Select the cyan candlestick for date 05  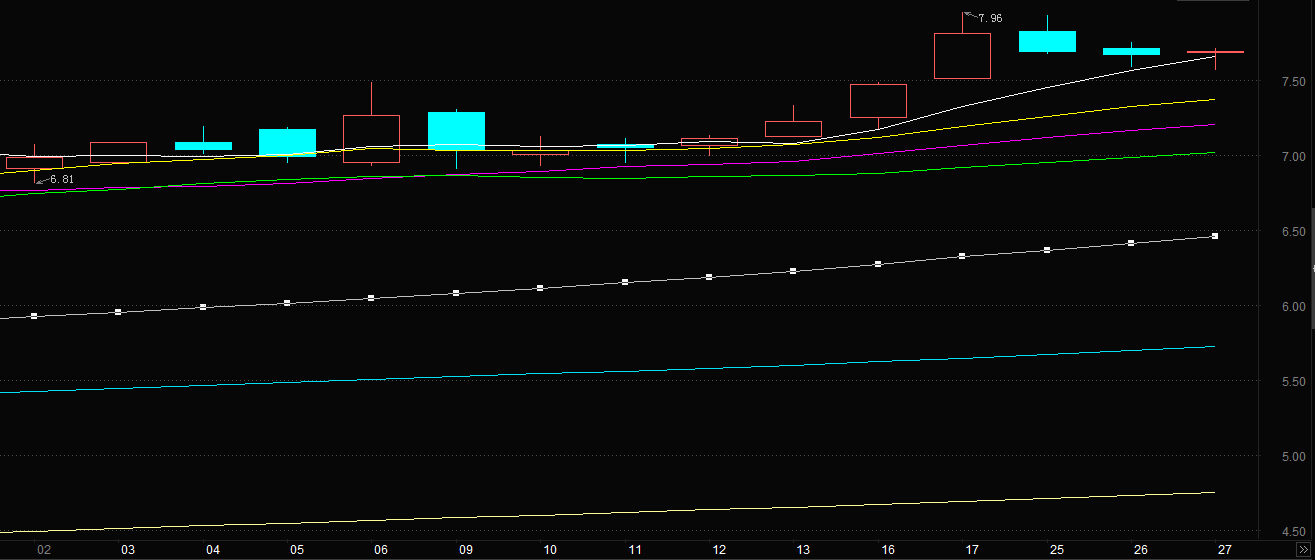coord(287,143)
